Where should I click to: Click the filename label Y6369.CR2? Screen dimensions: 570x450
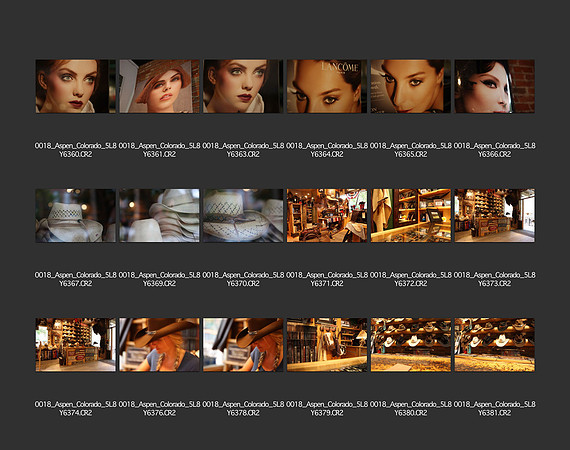[x=159, y=279]
